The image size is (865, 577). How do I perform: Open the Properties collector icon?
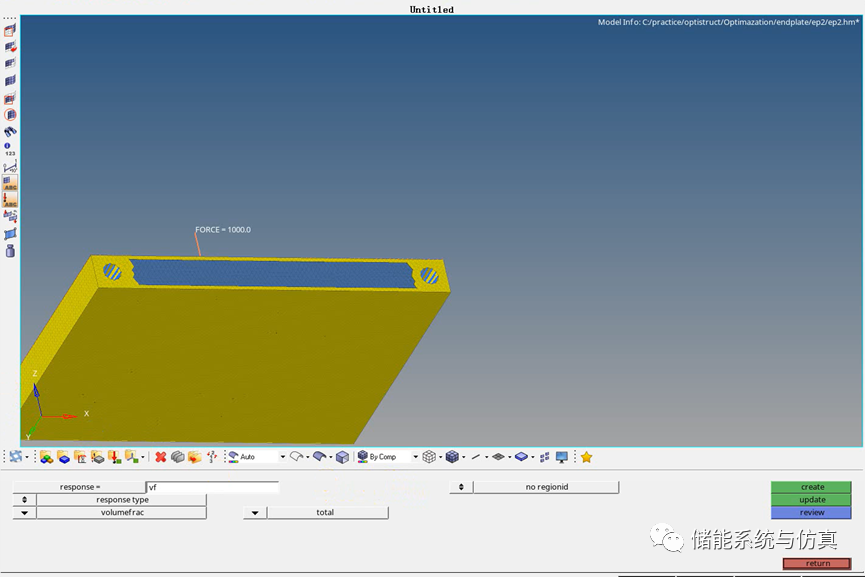click(98, 457)
